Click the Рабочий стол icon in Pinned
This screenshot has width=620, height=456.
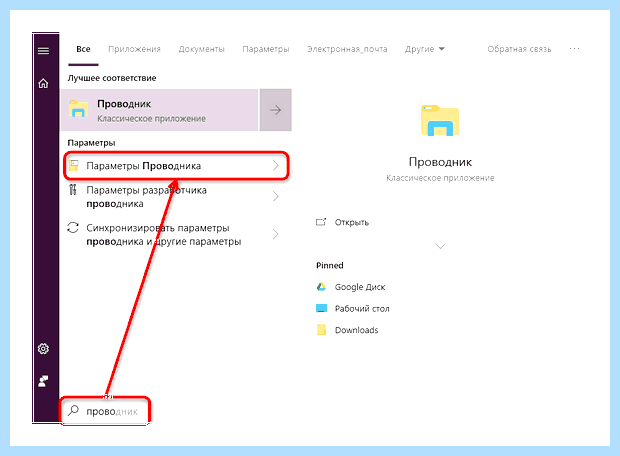click(321, 308)
